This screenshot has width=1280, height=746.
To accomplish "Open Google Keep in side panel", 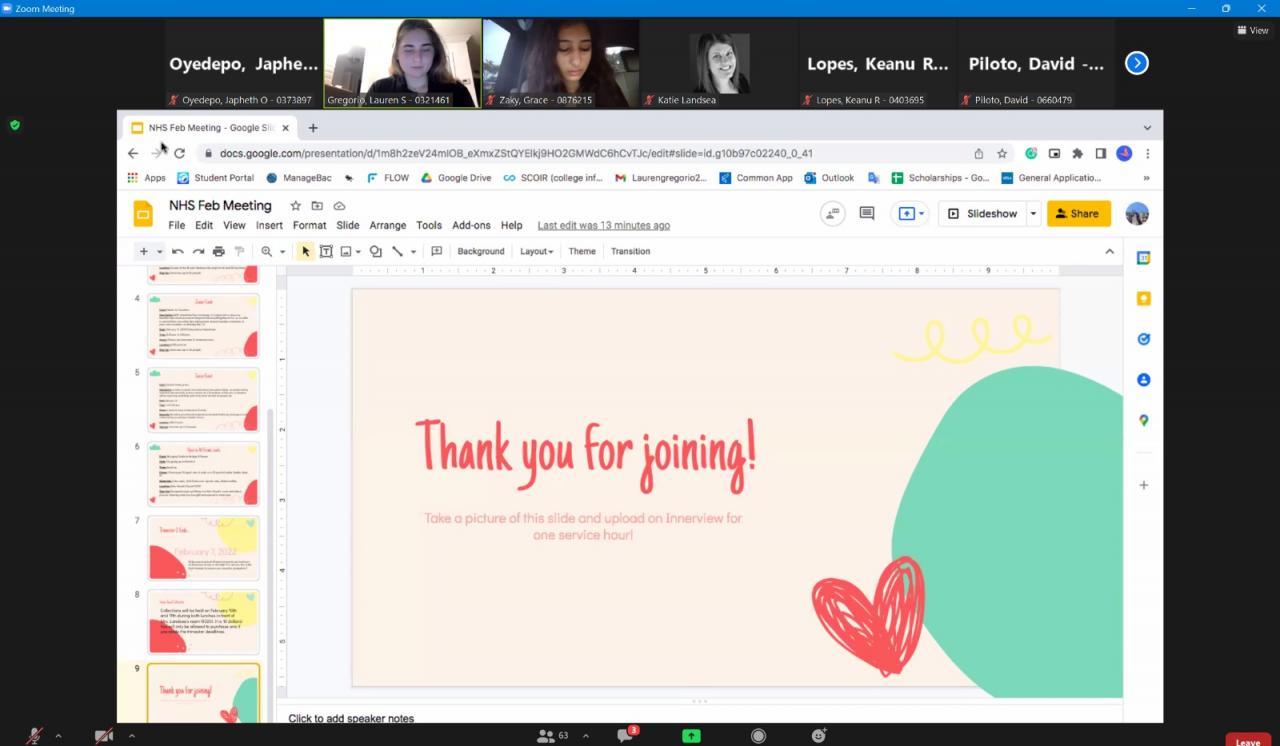I will pos(1143,299).
